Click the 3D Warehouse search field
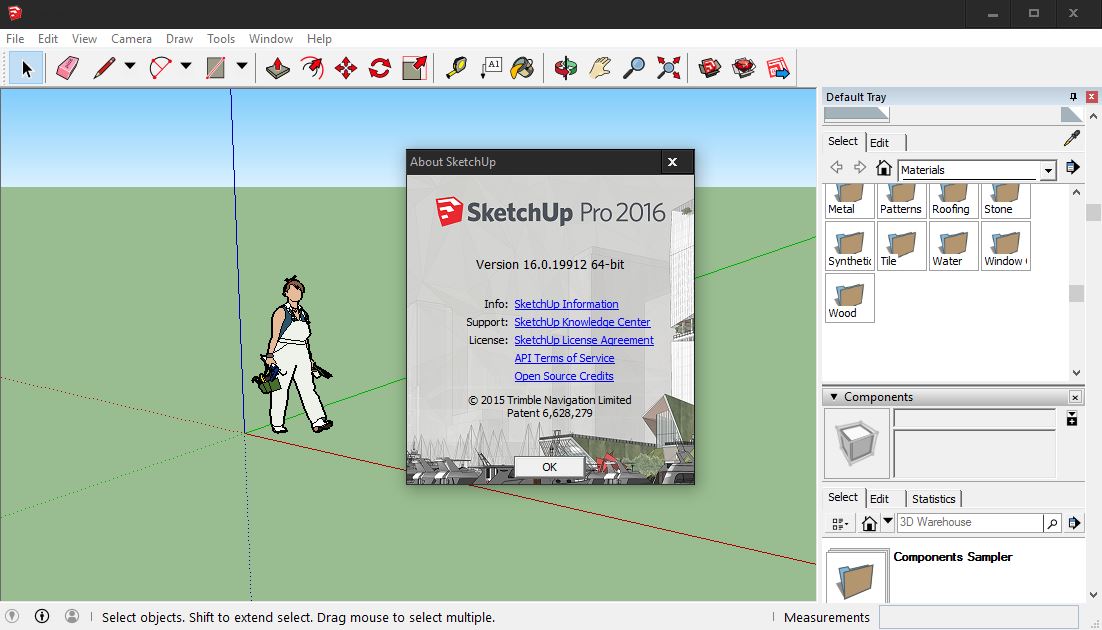The width and height of the screenshot is (1102, 630). 970,522
